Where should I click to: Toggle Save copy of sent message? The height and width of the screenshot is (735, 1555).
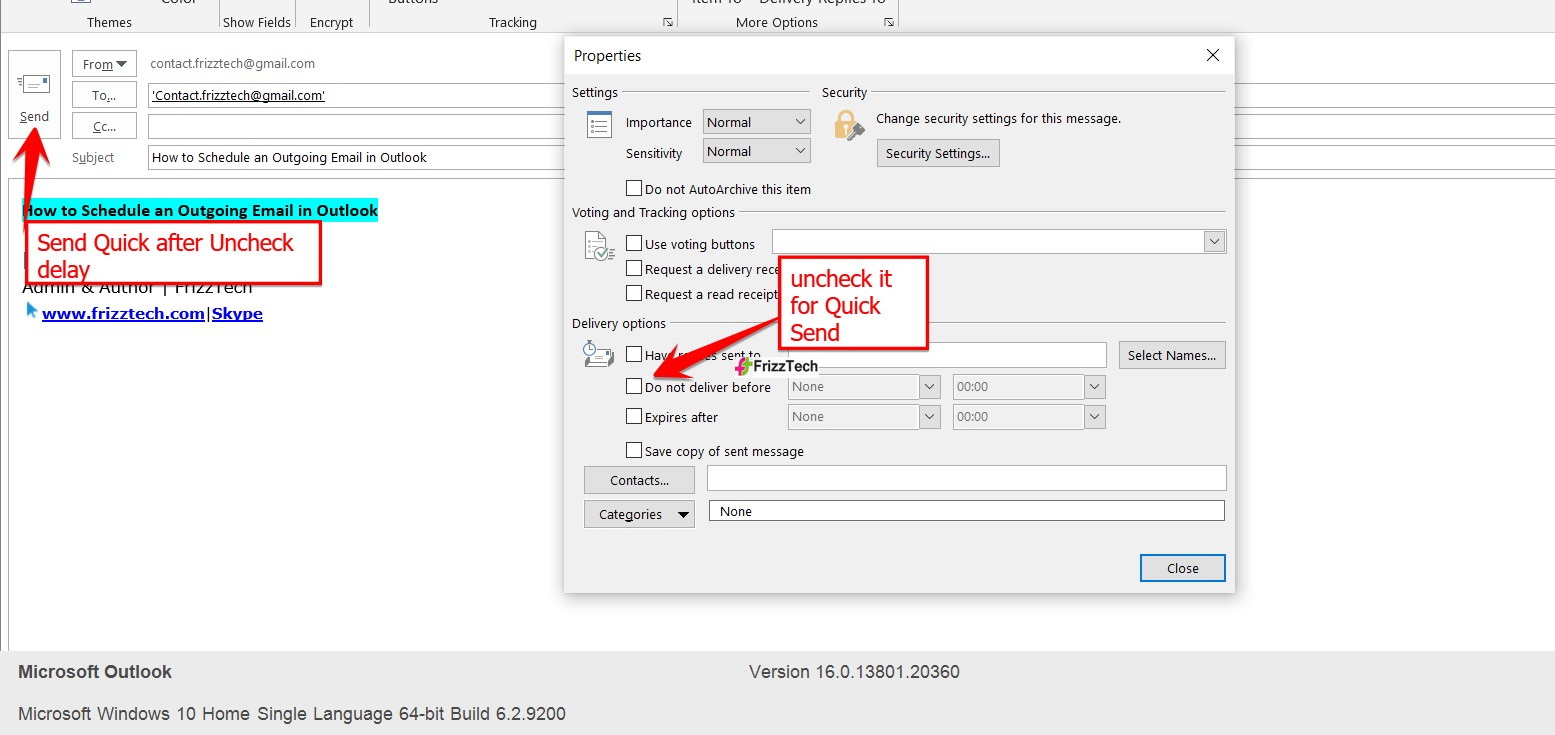(633, 450)
